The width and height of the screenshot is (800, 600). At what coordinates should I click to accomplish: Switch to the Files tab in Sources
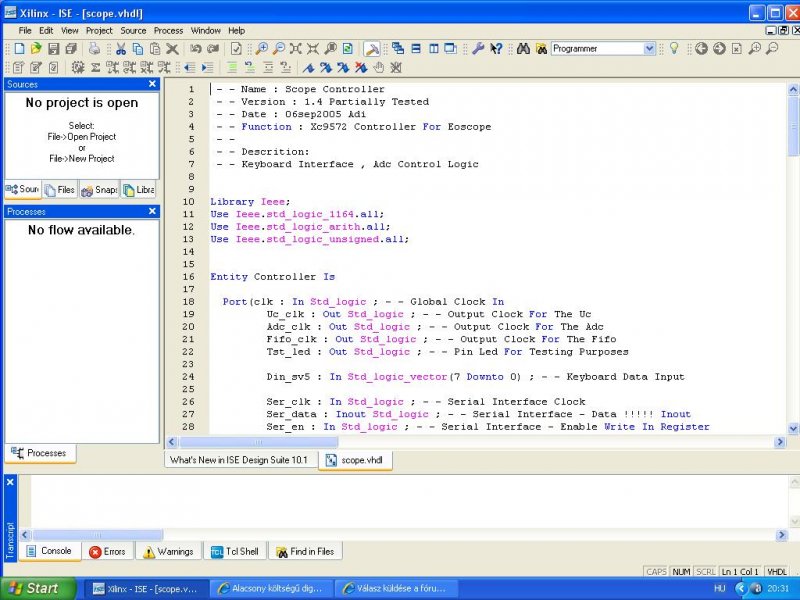[60, 189]
